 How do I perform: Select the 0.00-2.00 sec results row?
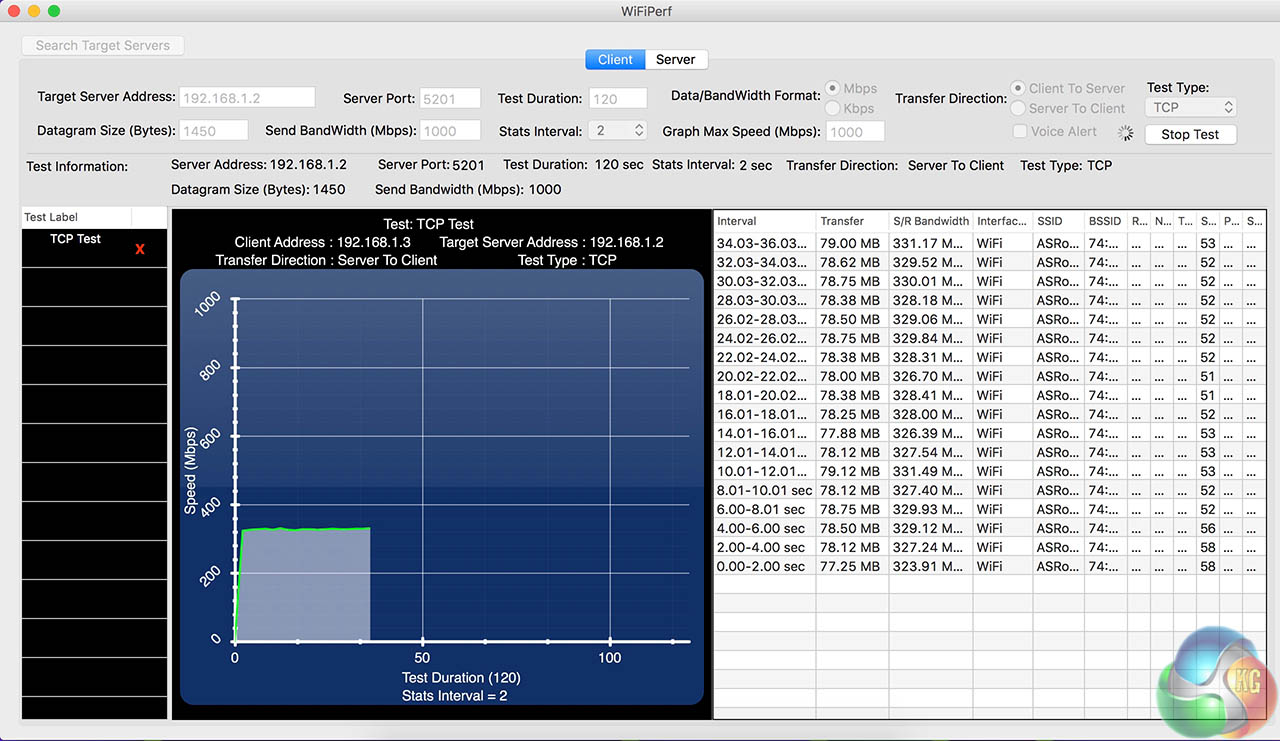(761, 566)
